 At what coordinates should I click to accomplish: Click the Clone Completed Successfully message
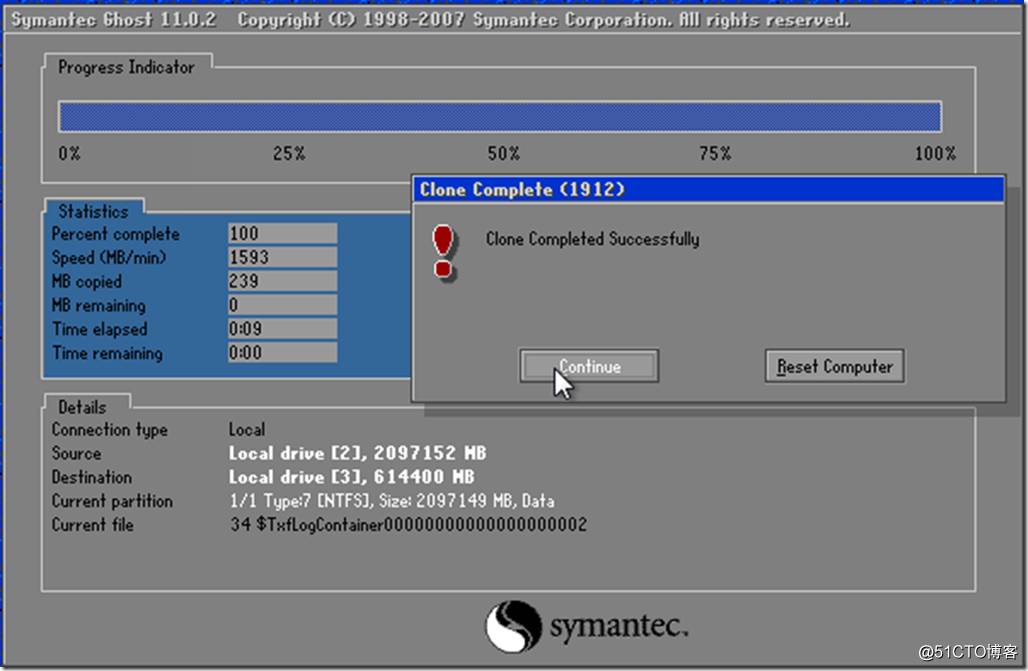tap(592, 239)
